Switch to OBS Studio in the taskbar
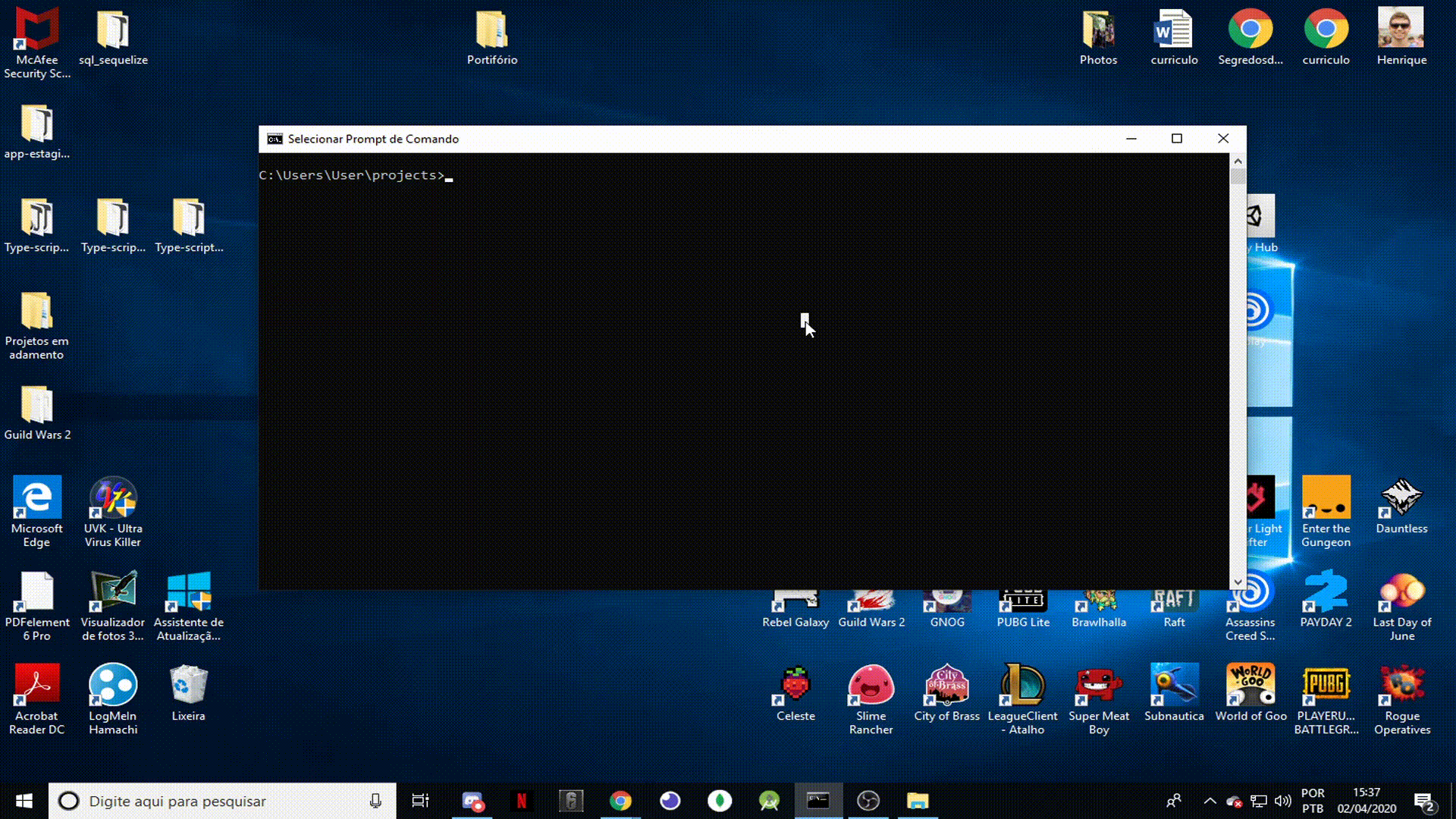Image resolution: width=1456 pixels, height=819 pixels. coord(868,801)
